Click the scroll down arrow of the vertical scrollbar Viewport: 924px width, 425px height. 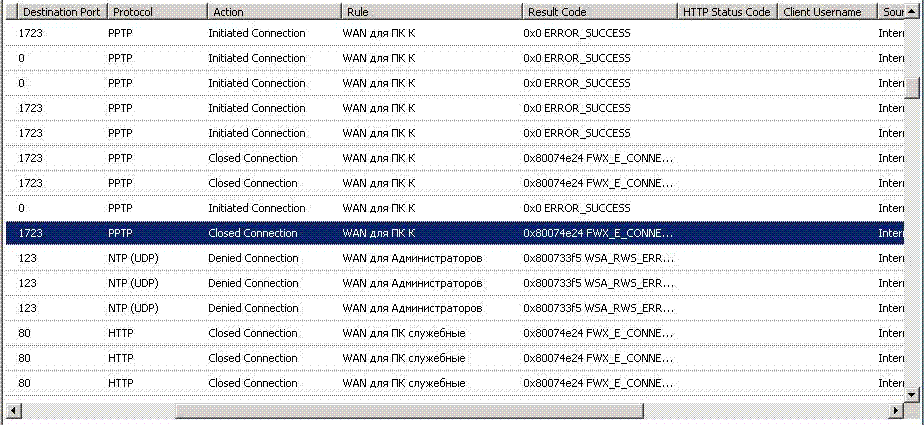coord(912,396)
